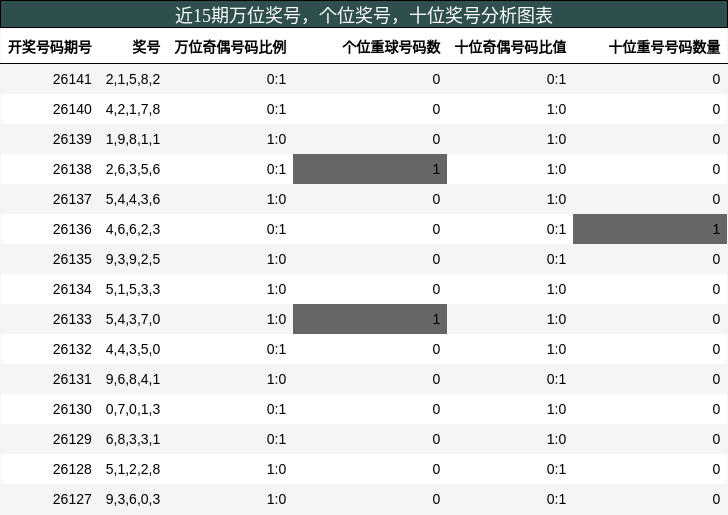This screenshot has height=515, width=728.
Task: Click winning numbers 9,3,6,0,3
Action: [133, 499]
